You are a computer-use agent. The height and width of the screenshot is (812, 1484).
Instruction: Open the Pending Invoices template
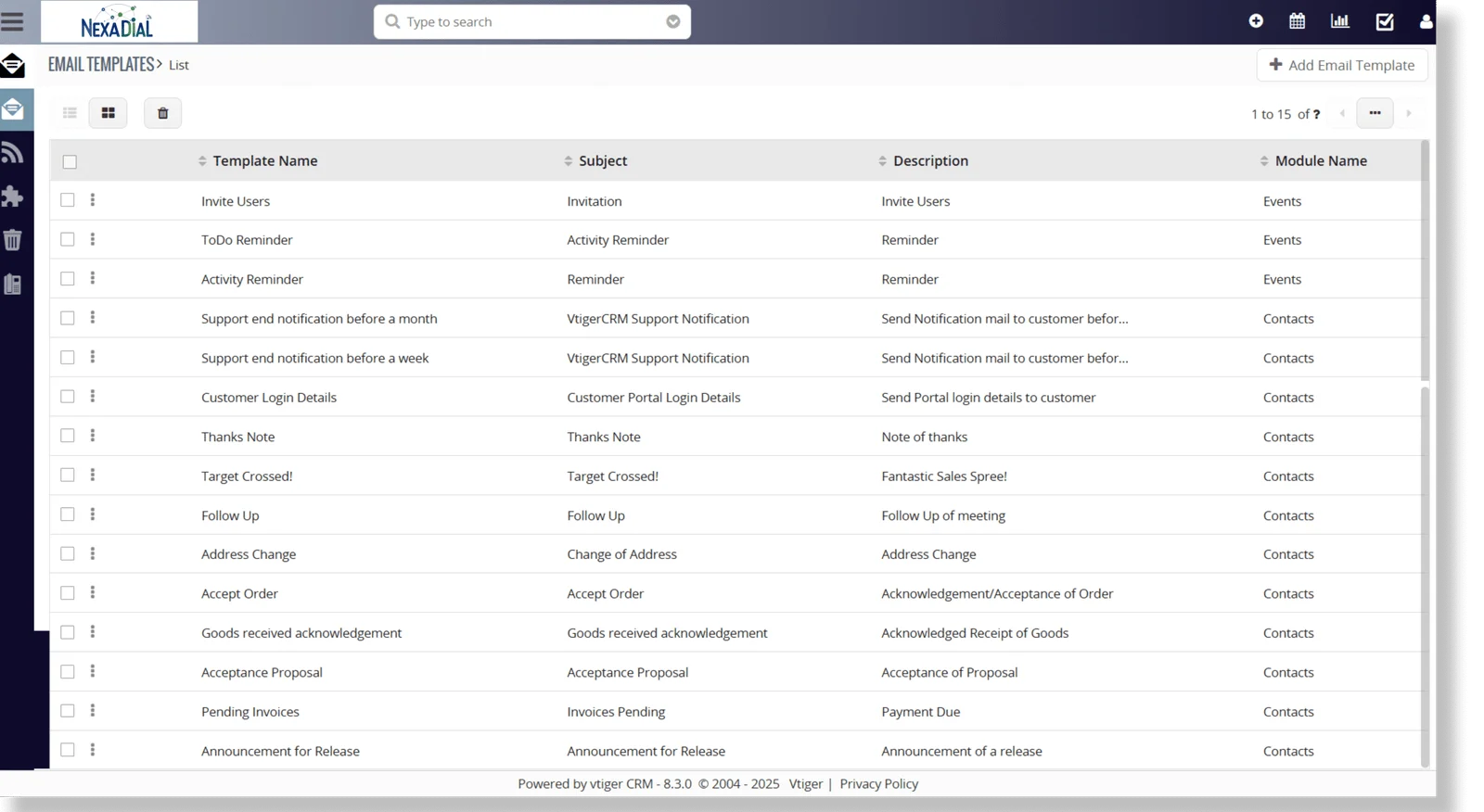(x=250, y=712)
